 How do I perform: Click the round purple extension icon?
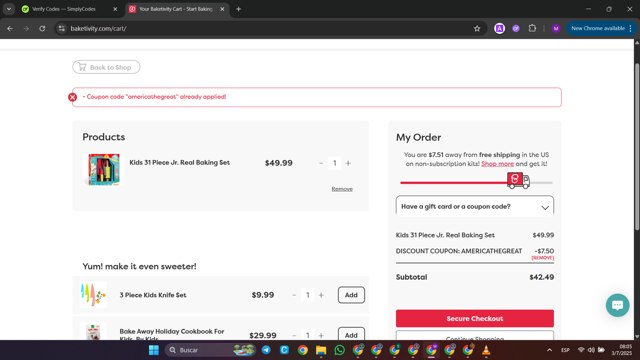(x=516, y=28)
